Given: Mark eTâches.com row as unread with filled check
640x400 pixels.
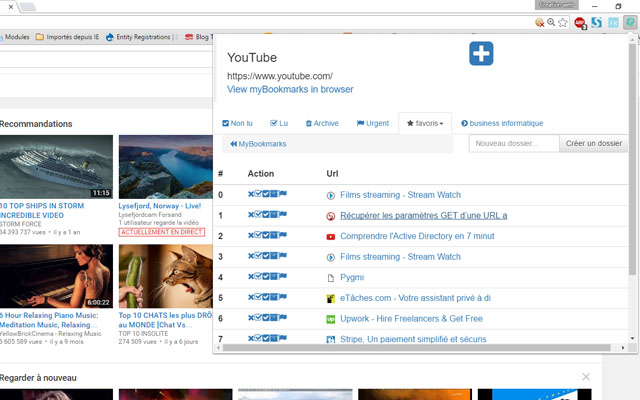Looking at the screenshot, I should tap(266, 296).
